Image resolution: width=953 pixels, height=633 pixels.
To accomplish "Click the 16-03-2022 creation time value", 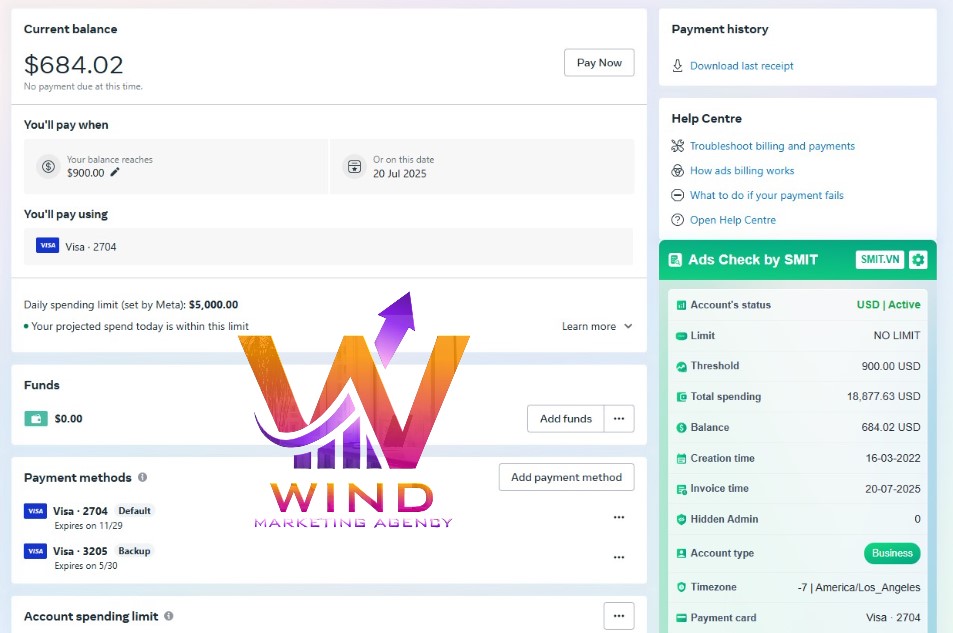I will point(893,458).
